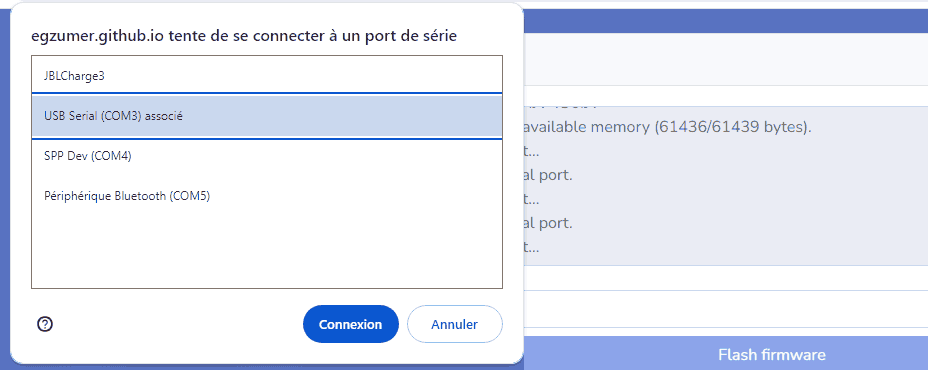
Task: Dismiss the dialog with Annuler
Action: [455, 324]
